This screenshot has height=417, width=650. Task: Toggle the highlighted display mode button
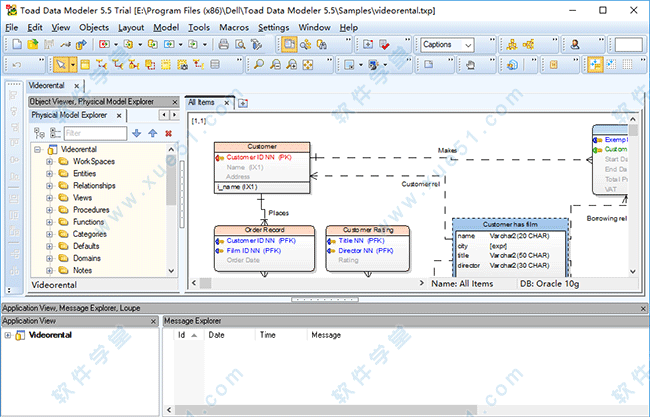click(289, 44)
